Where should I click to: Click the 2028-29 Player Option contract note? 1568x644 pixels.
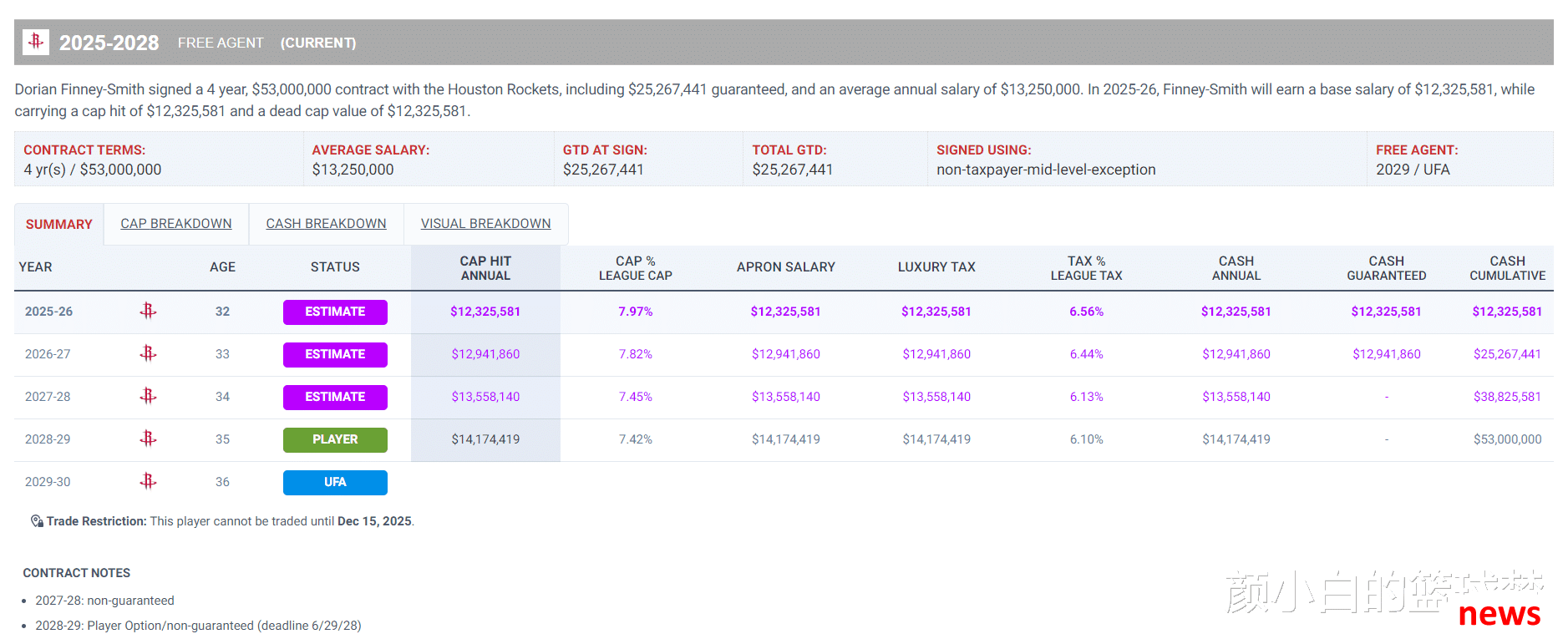tap(198, 626)
